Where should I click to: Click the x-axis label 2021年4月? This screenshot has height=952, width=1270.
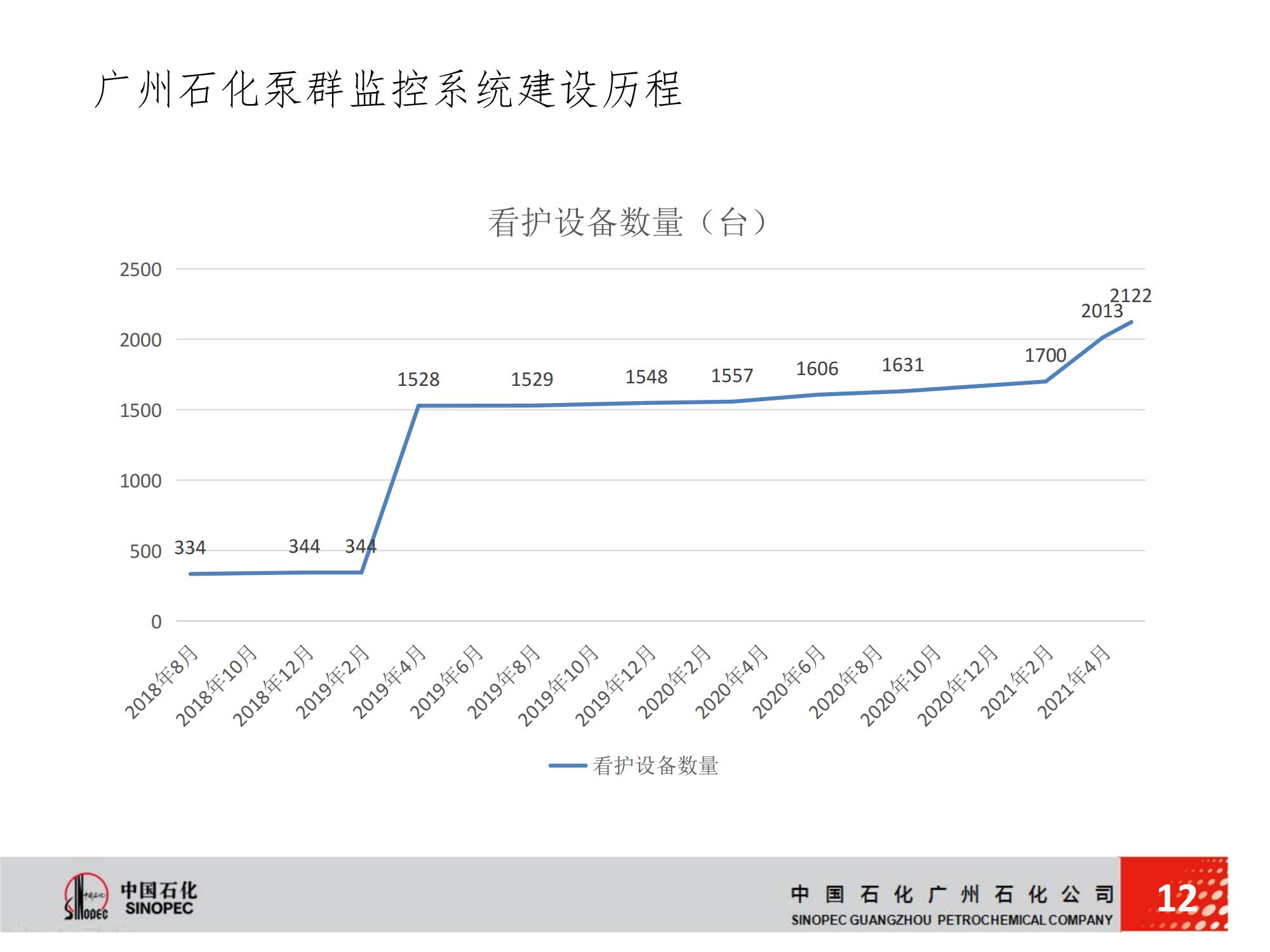(x=1074, y=682)
